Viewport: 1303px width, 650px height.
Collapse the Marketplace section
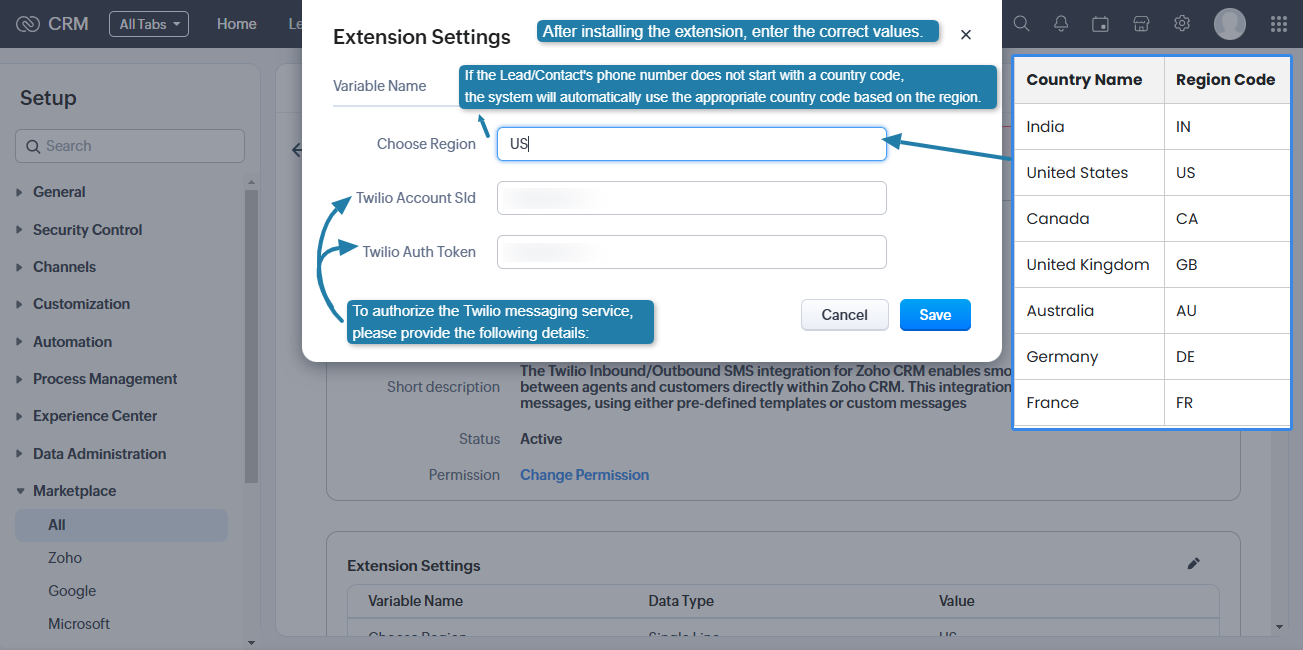tap(74, 491)
